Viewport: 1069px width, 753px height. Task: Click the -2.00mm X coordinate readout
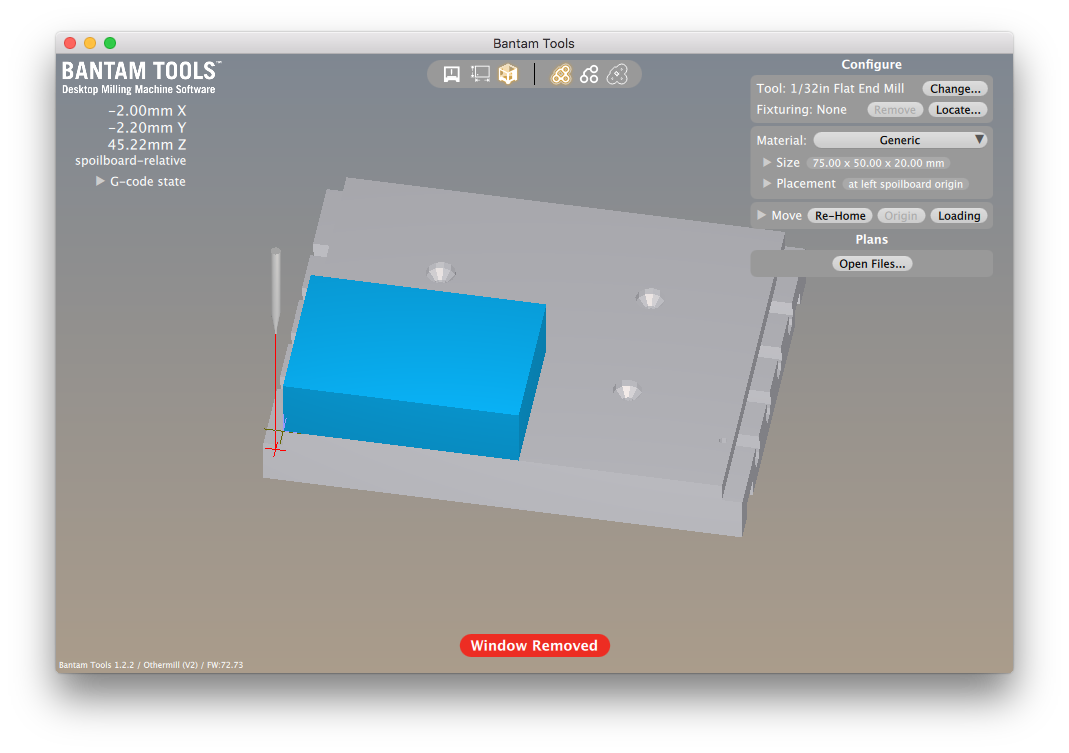pyautogui.click(x=147, y=110)
